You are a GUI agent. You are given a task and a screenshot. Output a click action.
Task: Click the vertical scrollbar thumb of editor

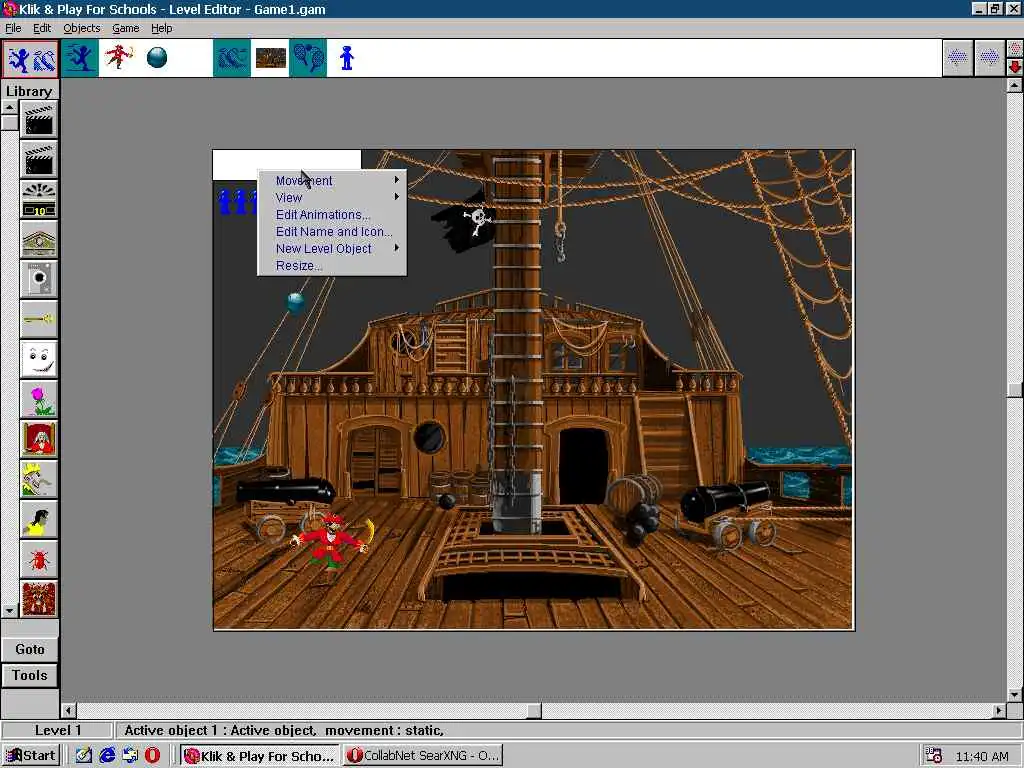click(x=1014, y=389)
